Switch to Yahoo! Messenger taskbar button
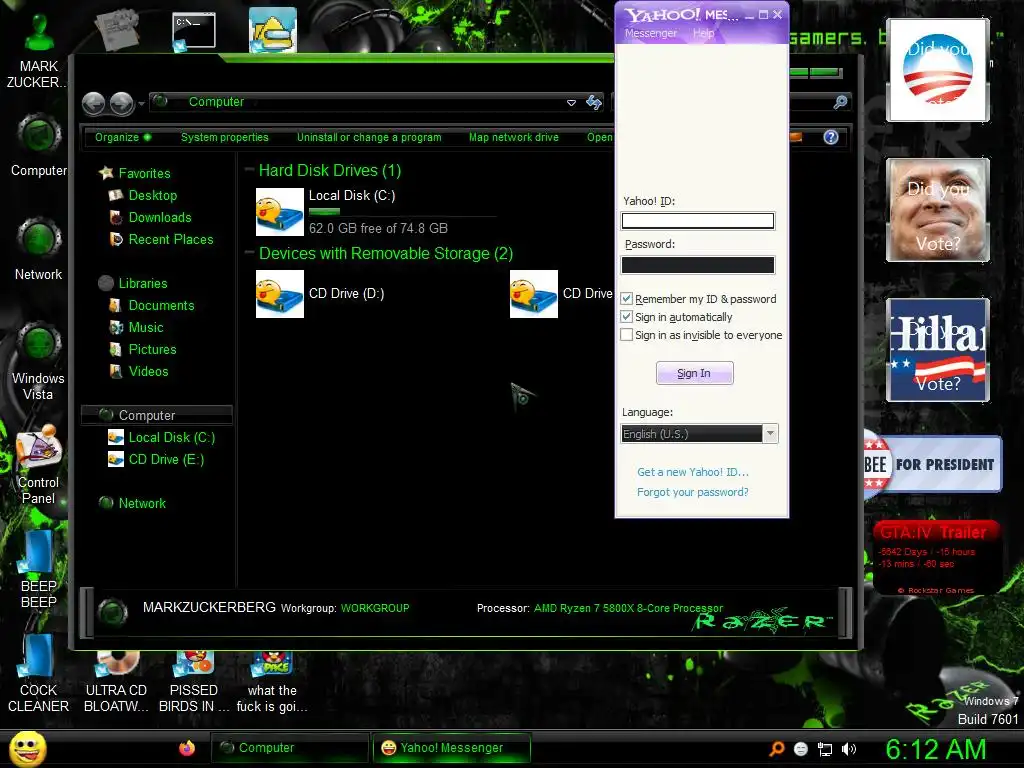 pos(451,748)
